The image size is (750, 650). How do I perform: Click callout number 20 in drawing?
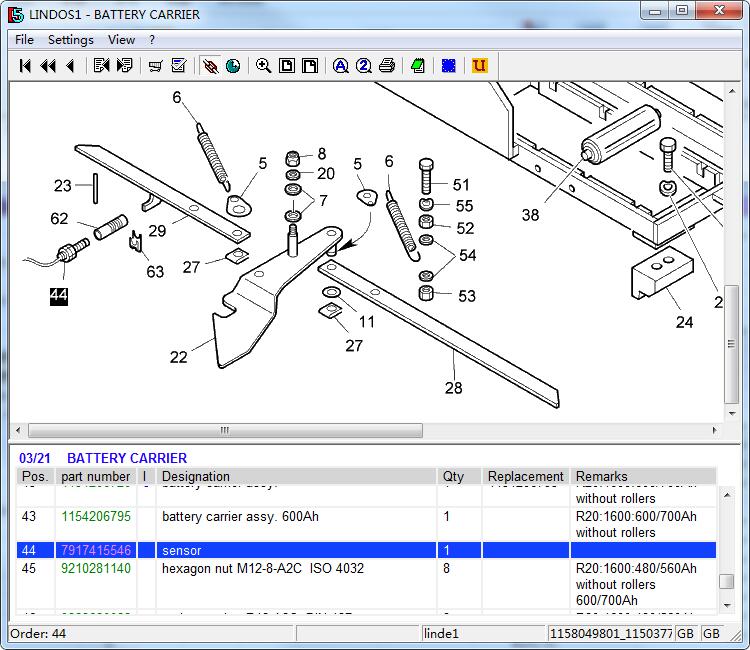[x=326, y=174]
